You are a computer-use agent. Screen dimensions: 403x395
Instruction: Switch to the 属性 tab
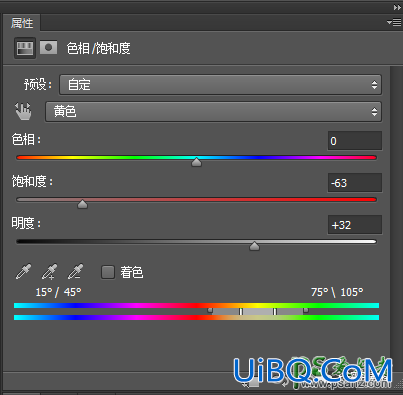pyautogui.click(x=22, y=23)
